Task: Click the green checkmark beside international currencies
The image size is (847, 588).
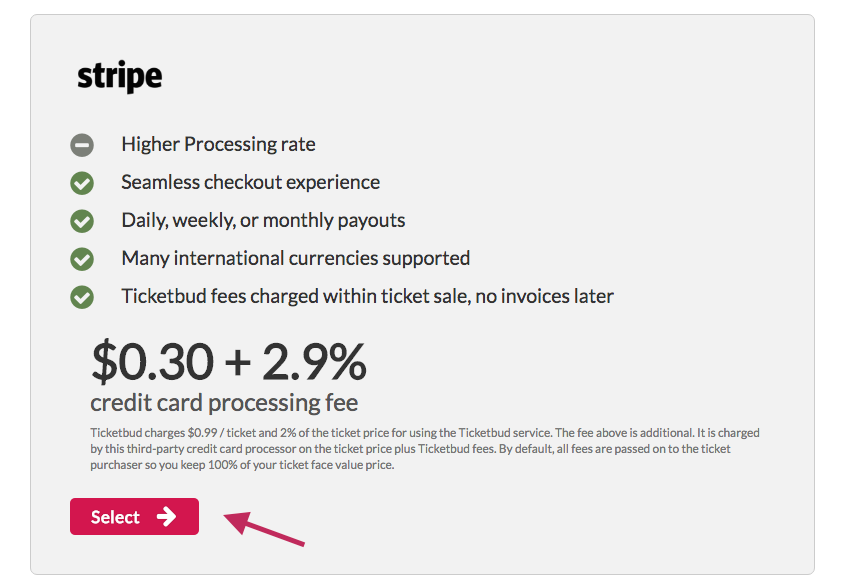Action: pyautogui.click(x=82, y=259)
